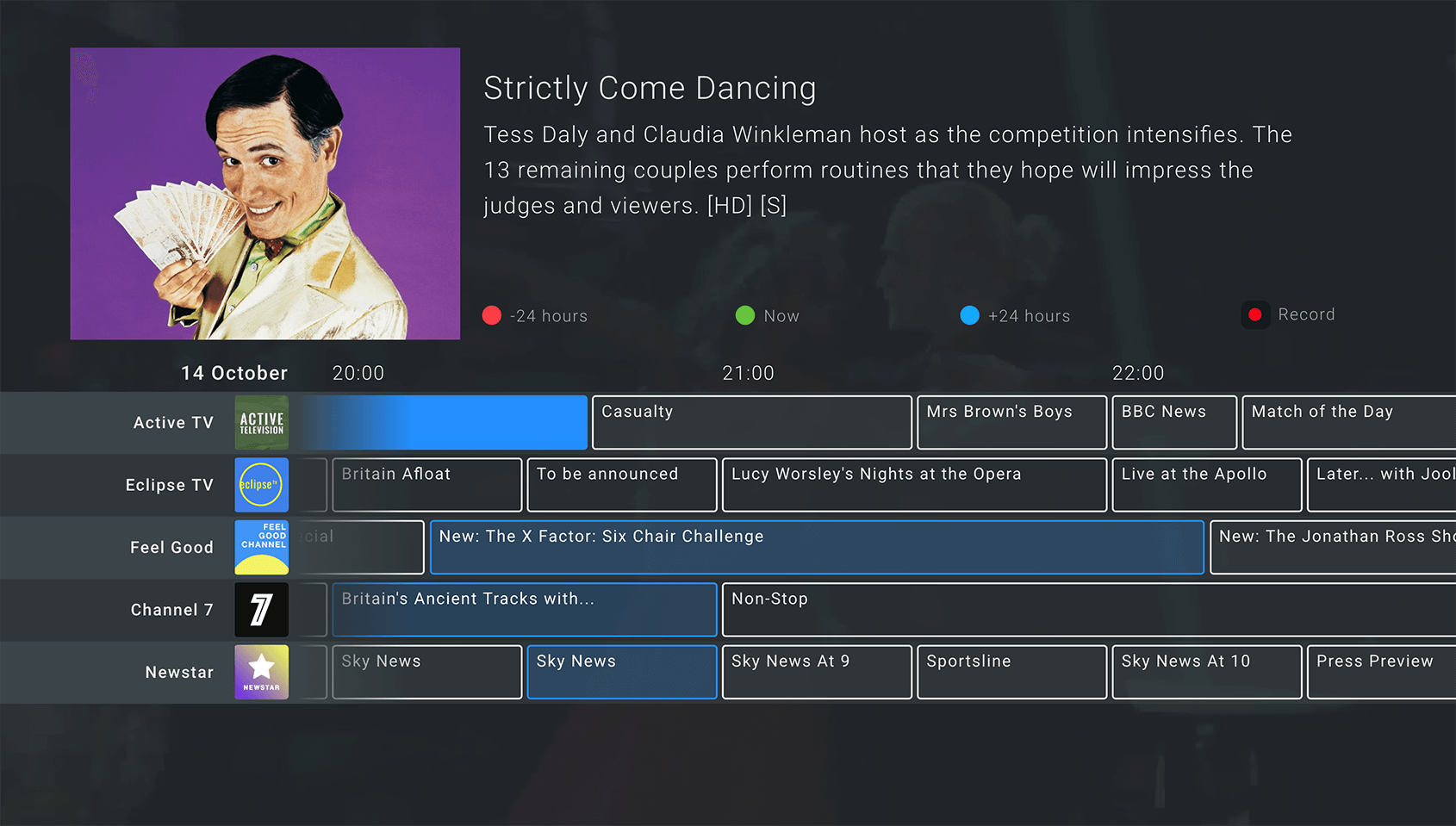Click the Active TV channel logo
Viewport: 1456px width, 826px height.
262,423
